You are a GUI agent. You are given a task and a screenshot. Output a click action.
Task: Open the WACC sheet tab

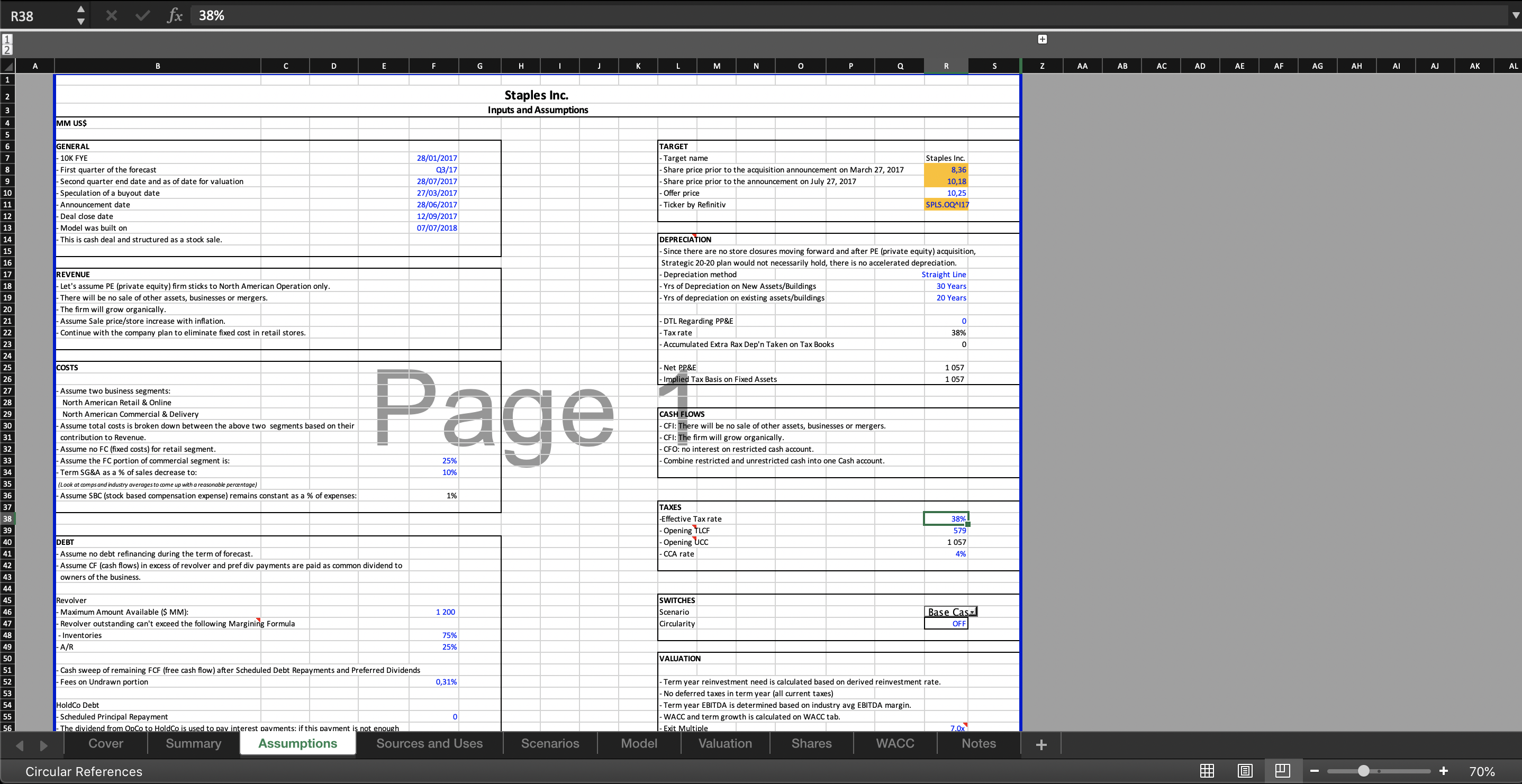894,743
